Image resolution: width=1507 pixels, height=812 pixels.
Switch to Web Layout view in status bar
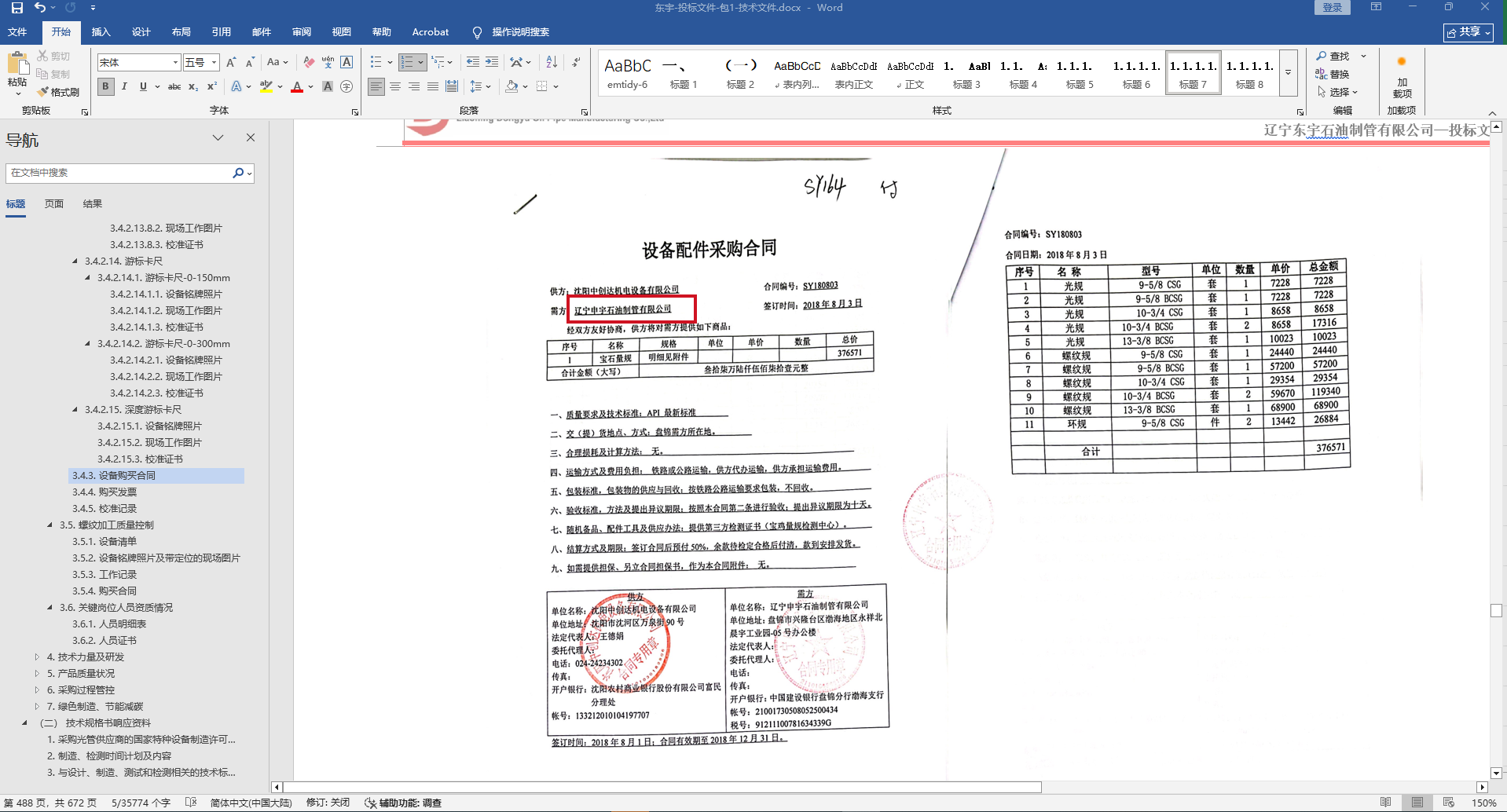point(1449,803)
